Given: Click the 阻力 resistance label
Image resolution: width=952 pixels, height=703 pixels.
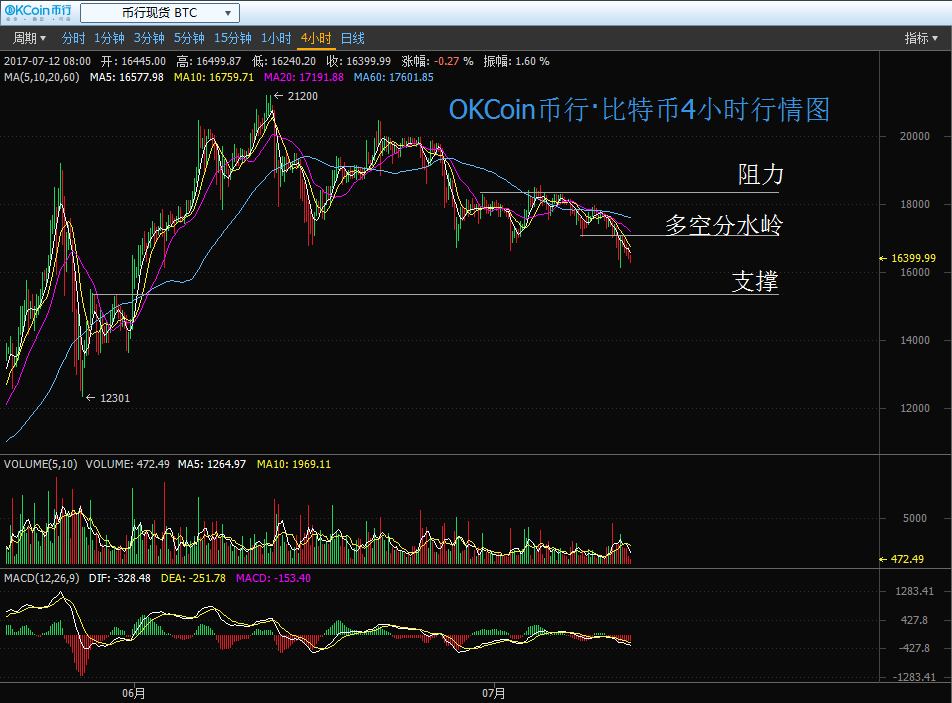Looking at the screenshot, I should click(760, 175).
